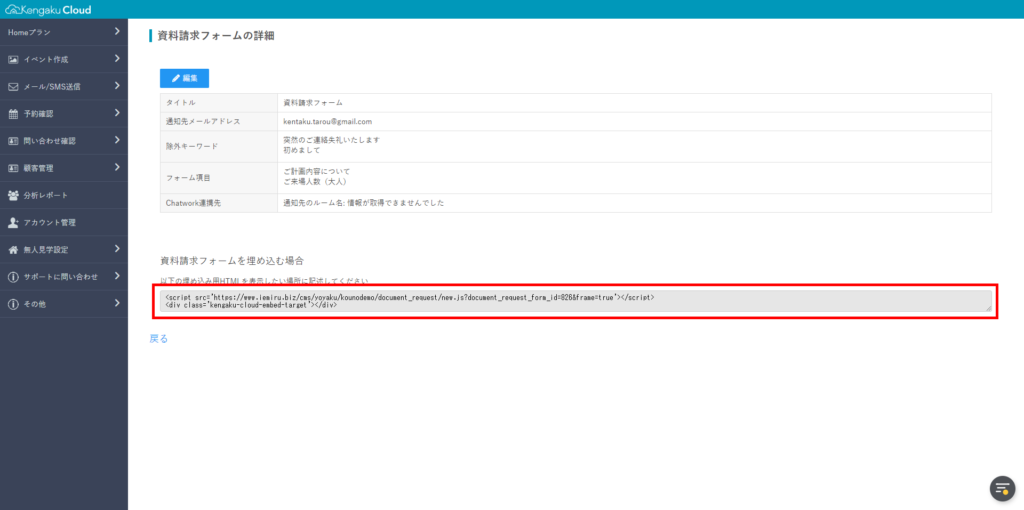Open the floating chat widget icon

pos(1002,488)
